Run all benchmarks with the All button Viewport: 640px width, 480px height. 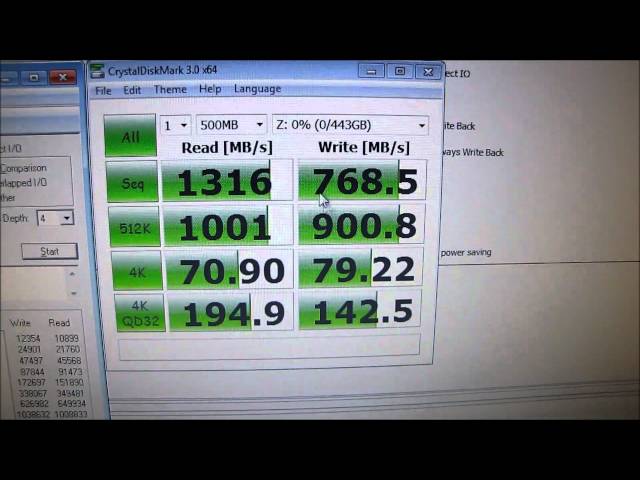(130, 136)
